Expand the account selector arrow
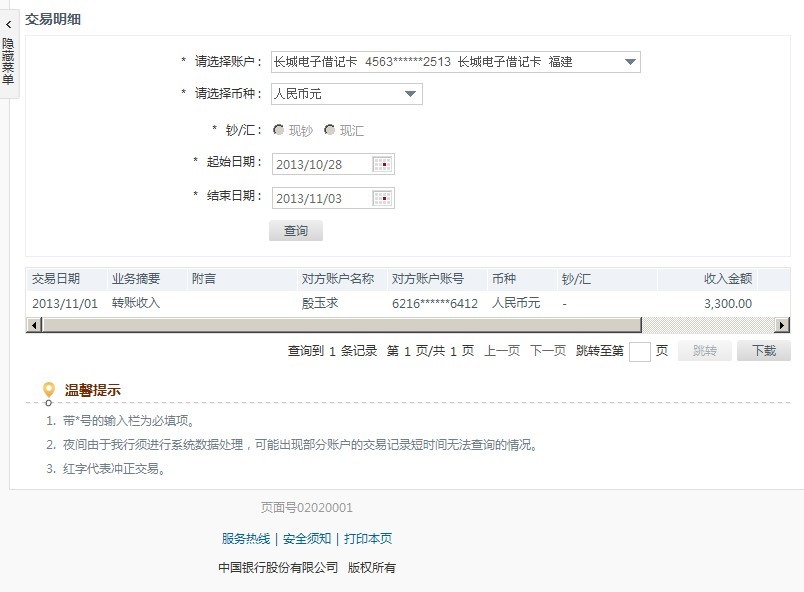Viewport: 804px width, 592px height. coord(631,61)
